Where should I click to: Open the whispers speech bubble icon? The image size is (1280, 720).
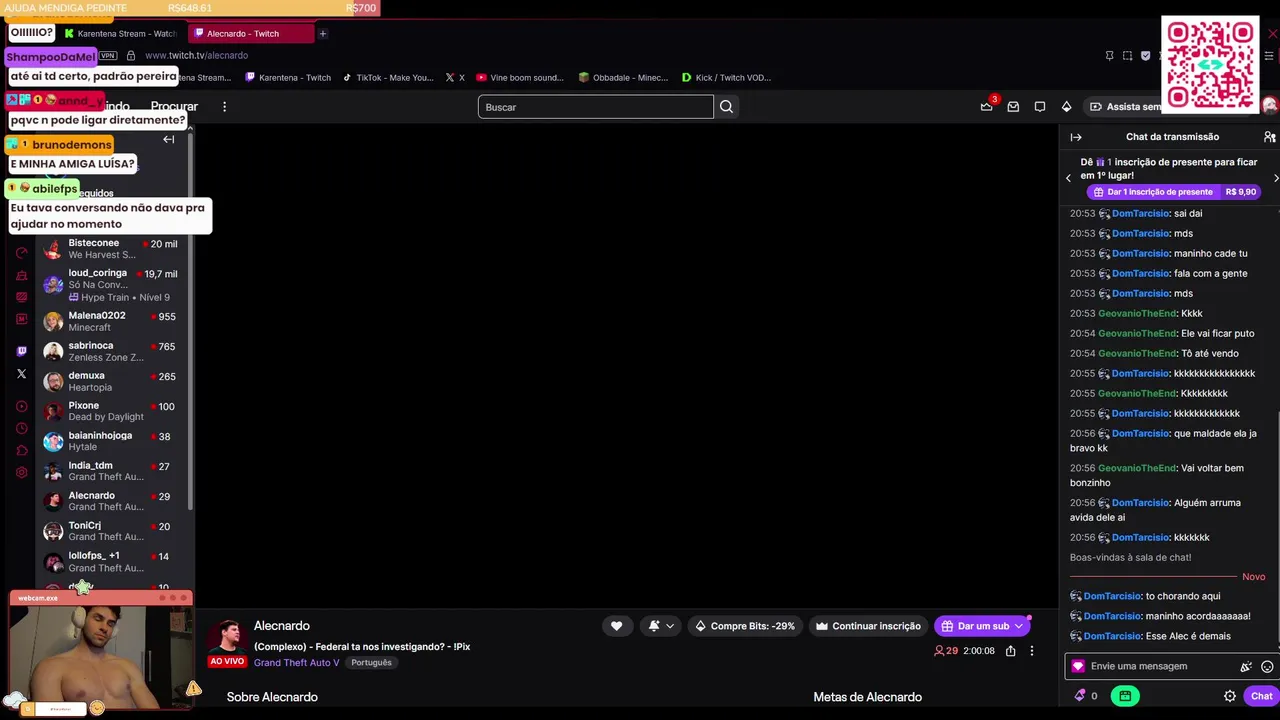click(1040, 106)
